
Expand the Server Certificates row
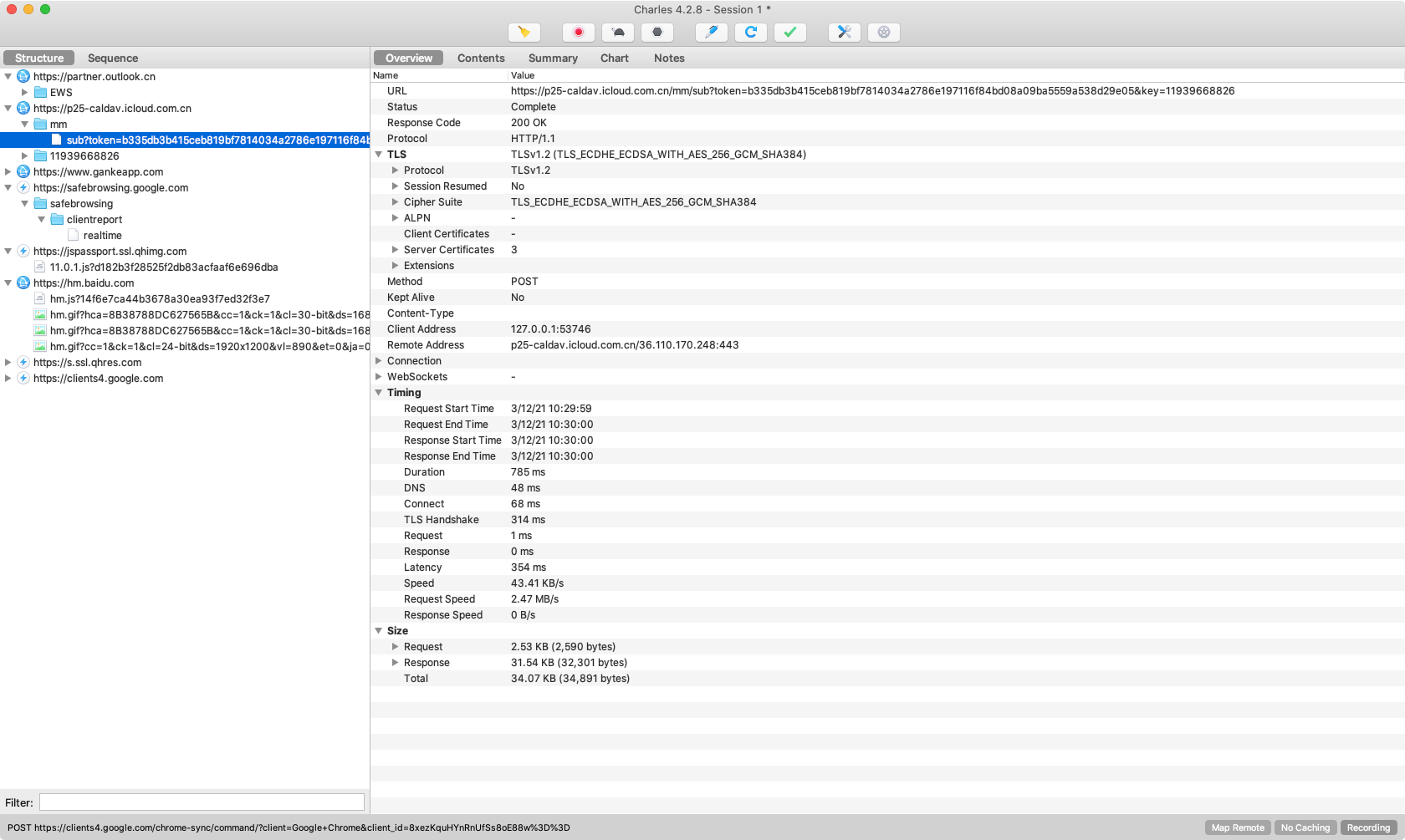396,250
